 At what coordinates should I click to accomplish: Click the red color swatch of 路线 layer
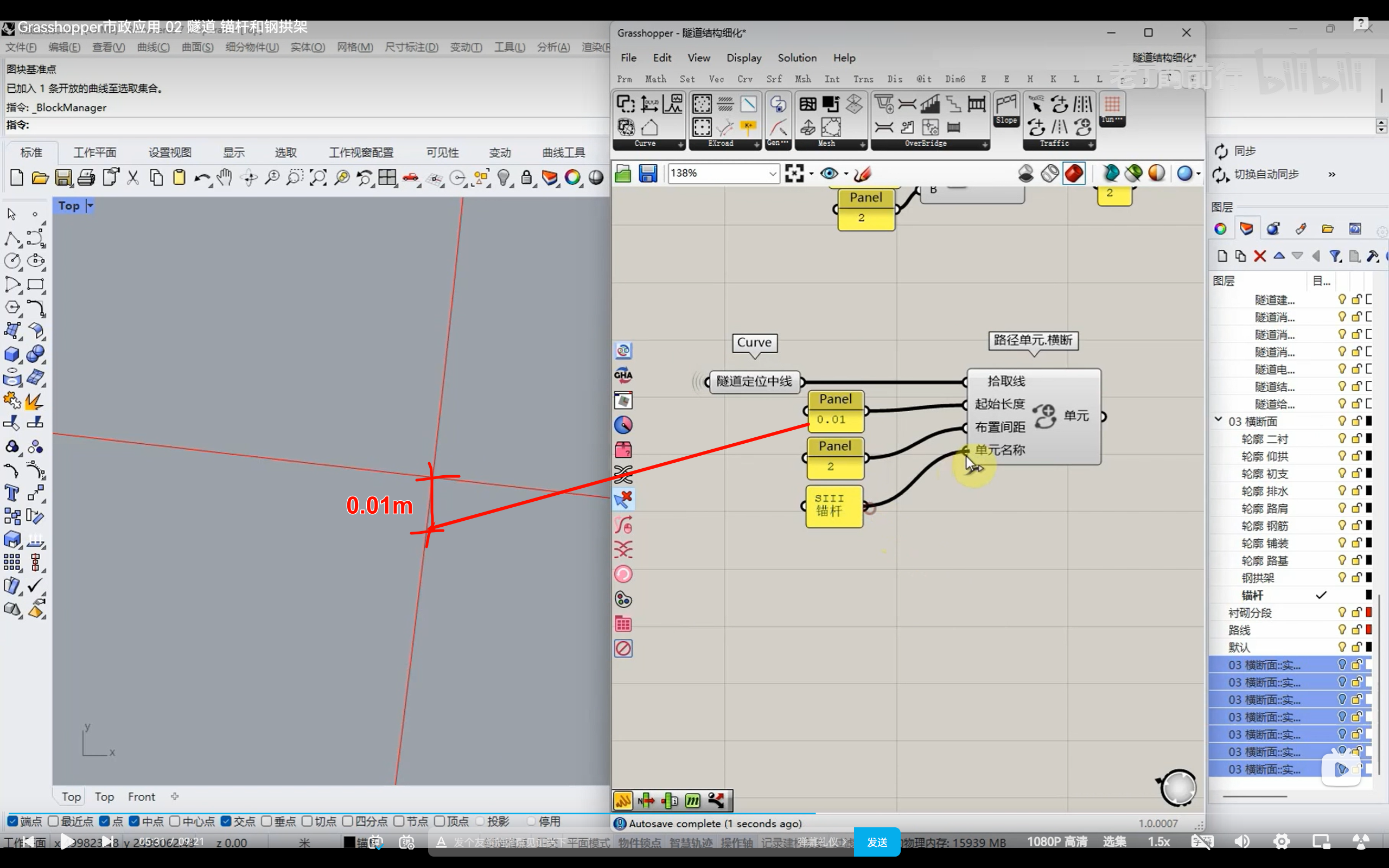click(x=1369, y=630)
